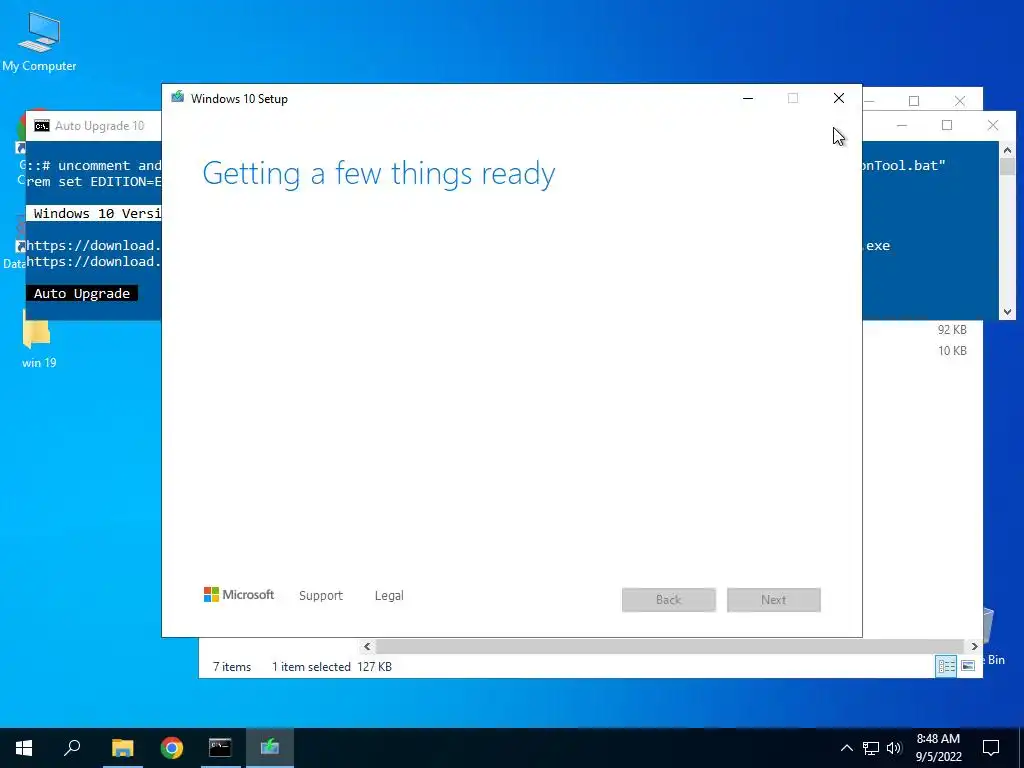Maximize the Auto Upgrade console window

947,125
